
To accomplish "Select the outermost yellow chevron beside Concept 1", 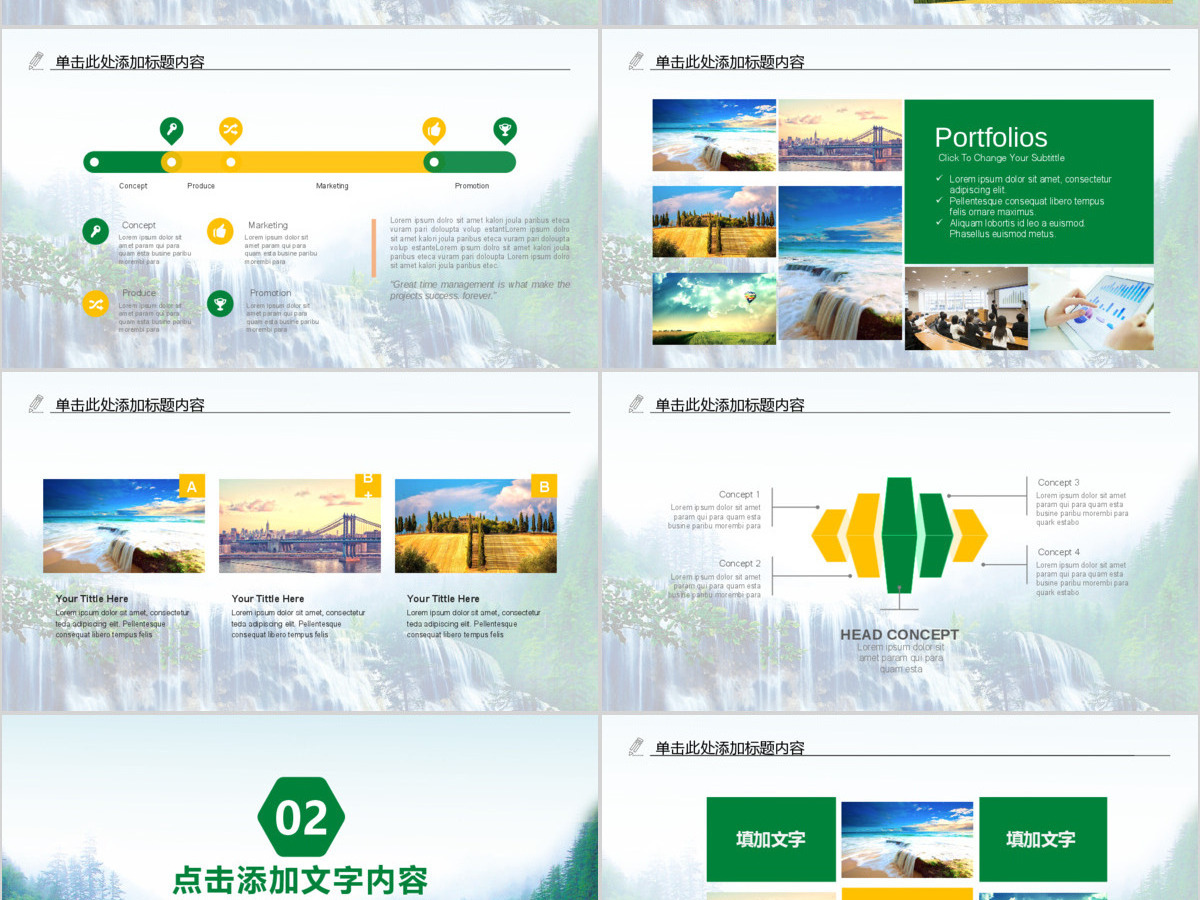I will click(x=829, y=535).
